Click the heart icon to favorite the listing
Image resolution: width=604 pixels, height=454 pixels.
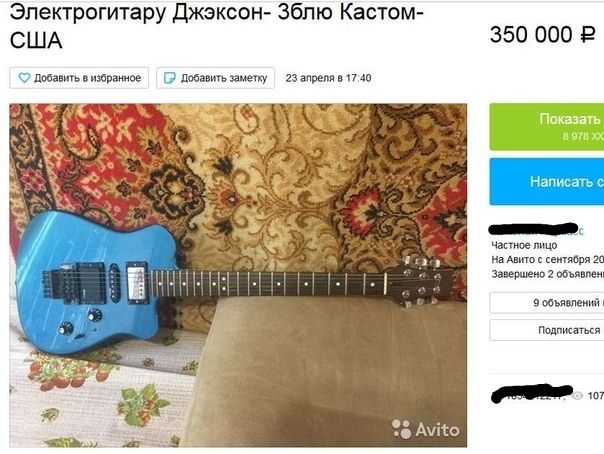click(x=24, y=78)
